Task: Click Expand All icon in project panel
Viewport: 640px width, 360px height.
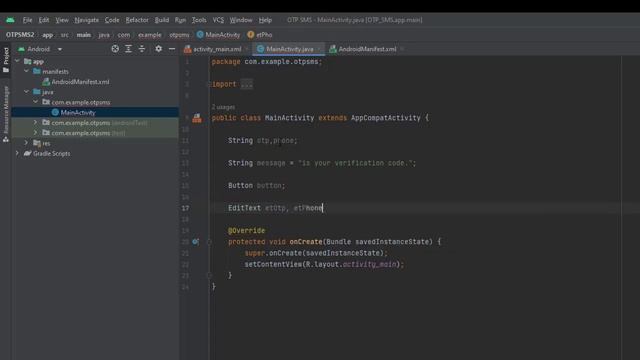Action: (128, 49)
